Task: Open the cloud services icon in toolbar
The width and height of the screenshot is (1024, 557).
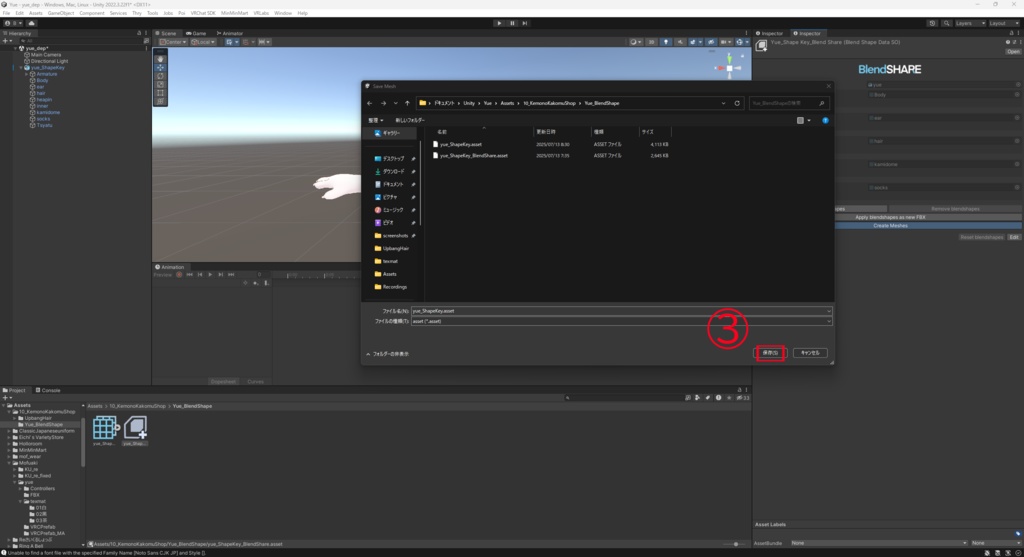Action: pyautogui.click(x=31, y=23)
